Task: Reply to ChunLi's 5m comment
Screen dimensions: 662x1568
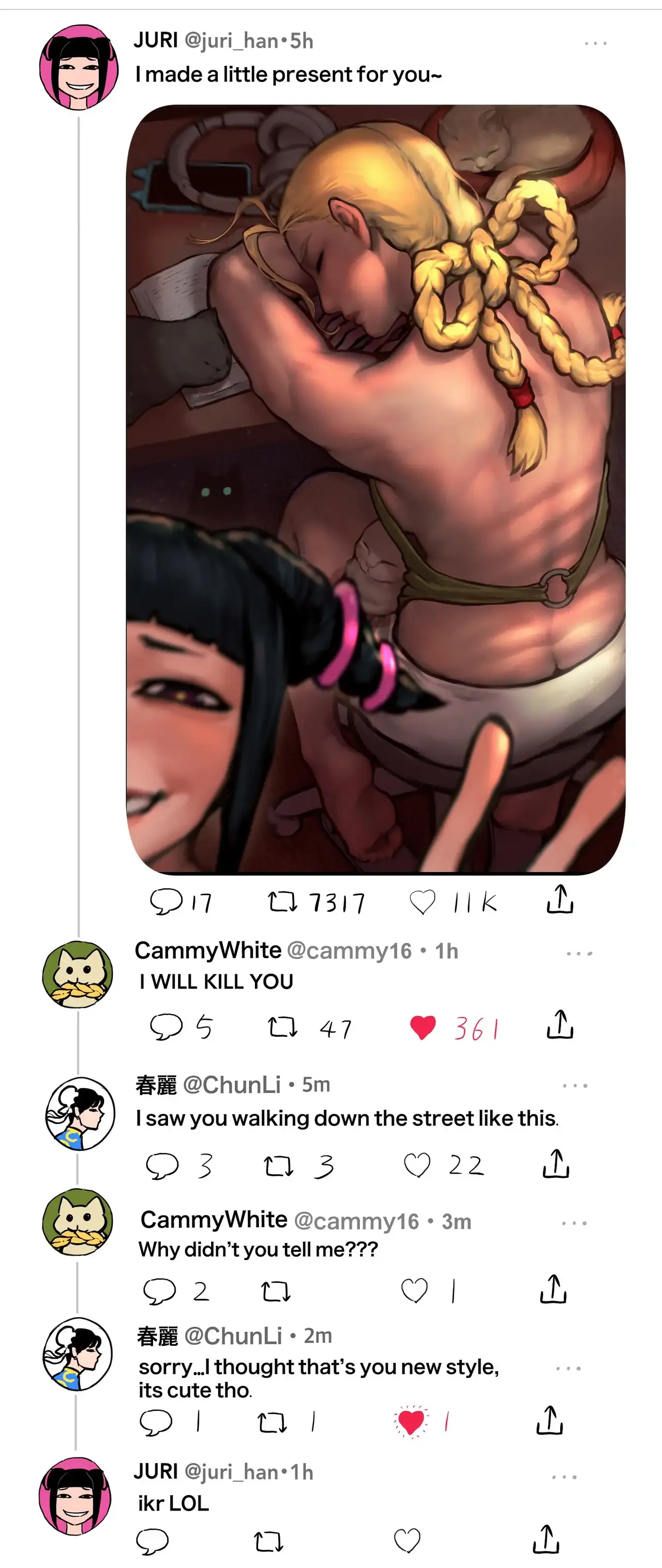Action: click(x=162, y=1165)
